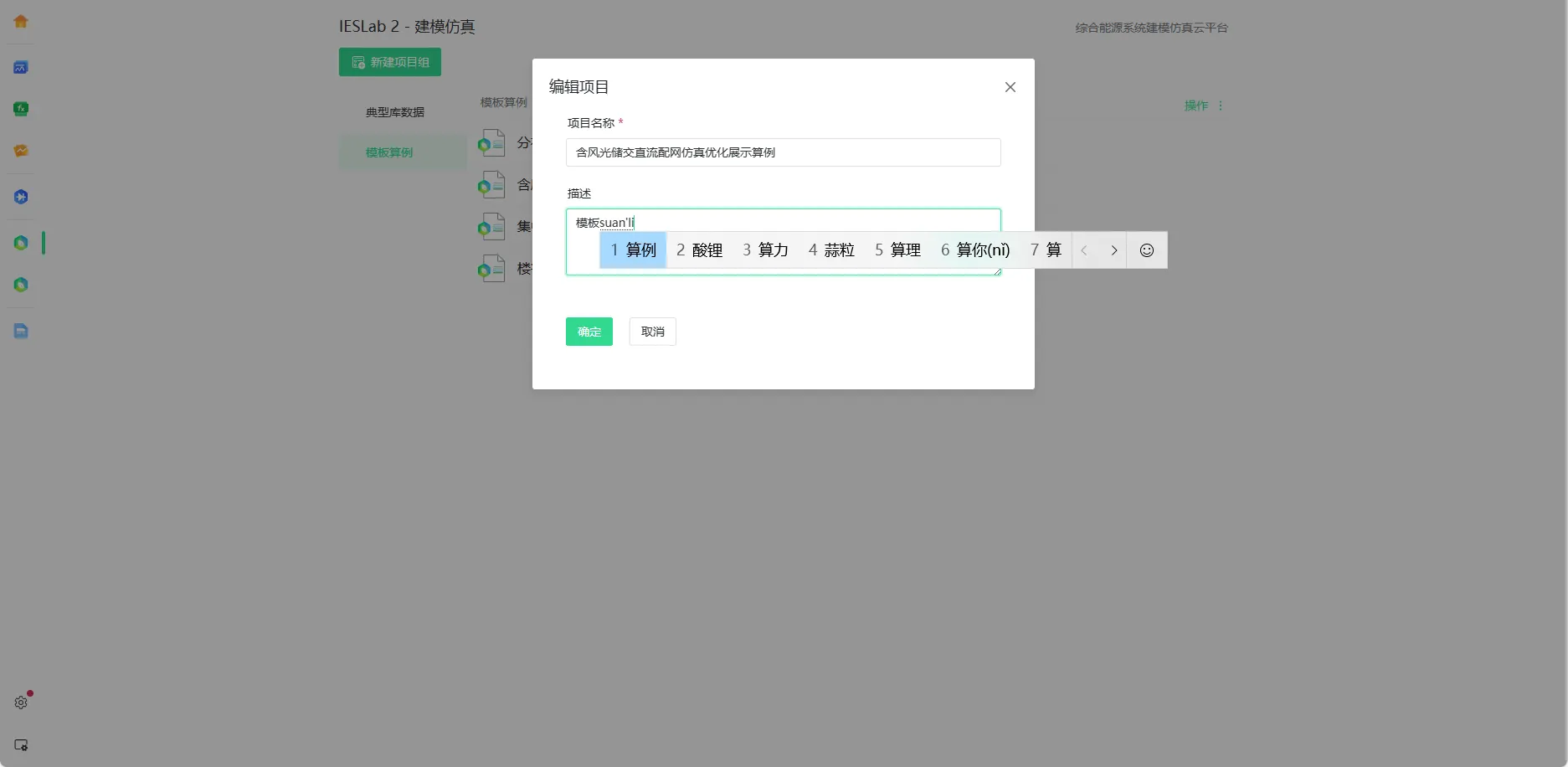
Task: Click the 综合能源系统建模仿真云平台 text
Action: point(1151,28)
